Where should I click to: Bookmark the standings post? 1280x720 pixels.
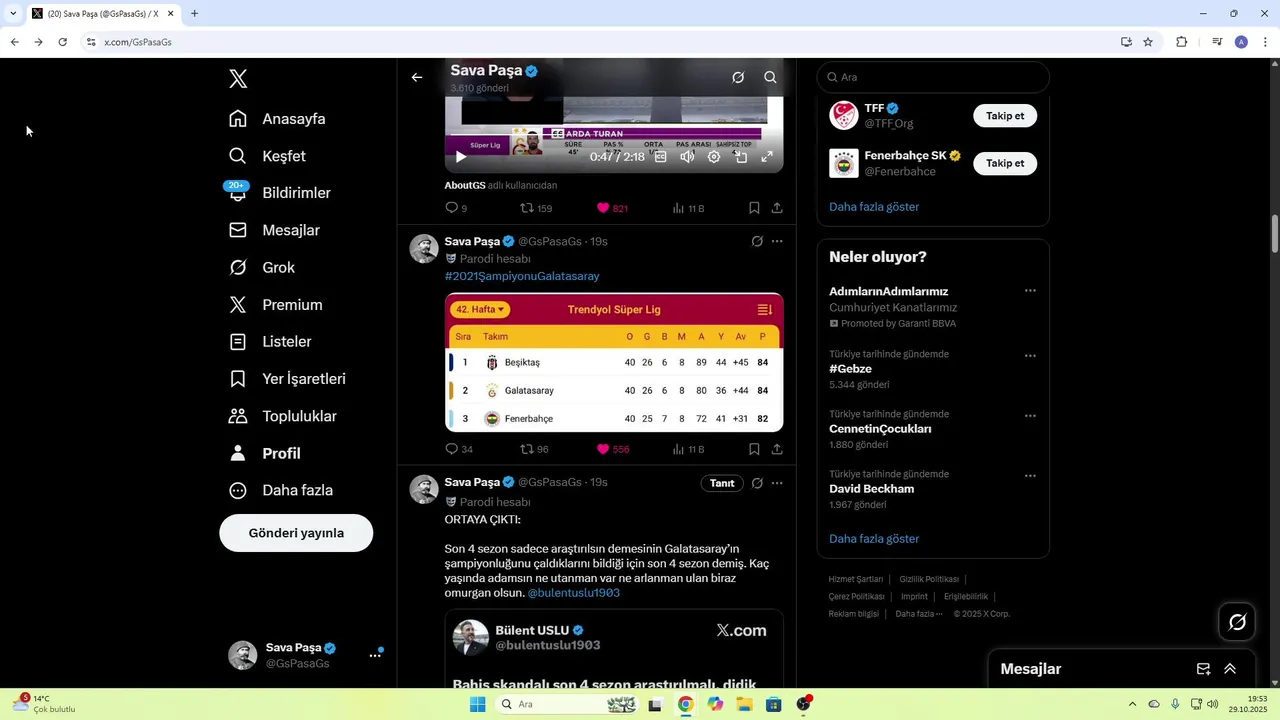tap(754, 449)
